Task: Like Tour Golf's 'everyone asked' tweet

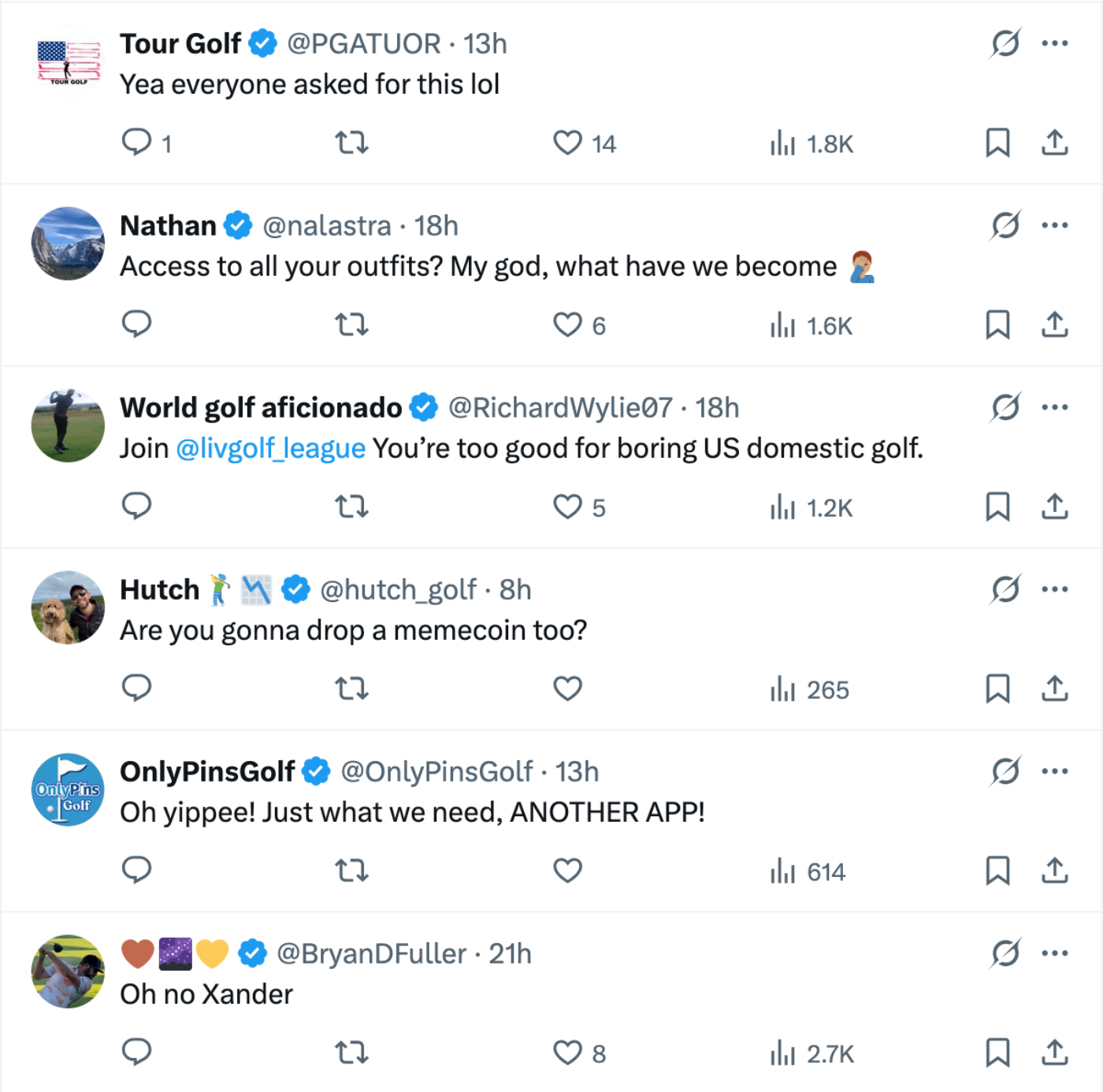Action: pyautogui.click(x=567, y=143)
